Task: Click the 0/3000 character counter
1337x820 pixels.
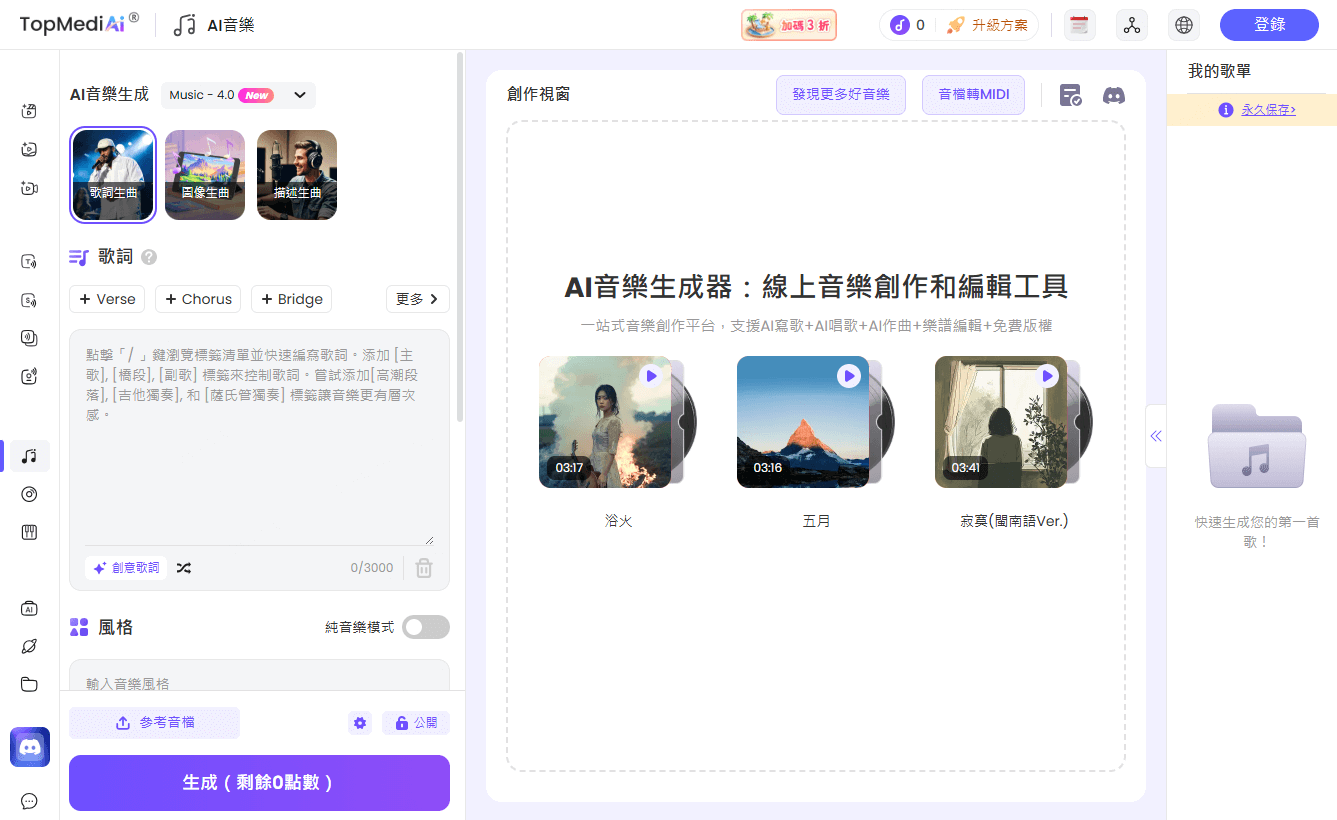Action: click(x=372, y=568)
